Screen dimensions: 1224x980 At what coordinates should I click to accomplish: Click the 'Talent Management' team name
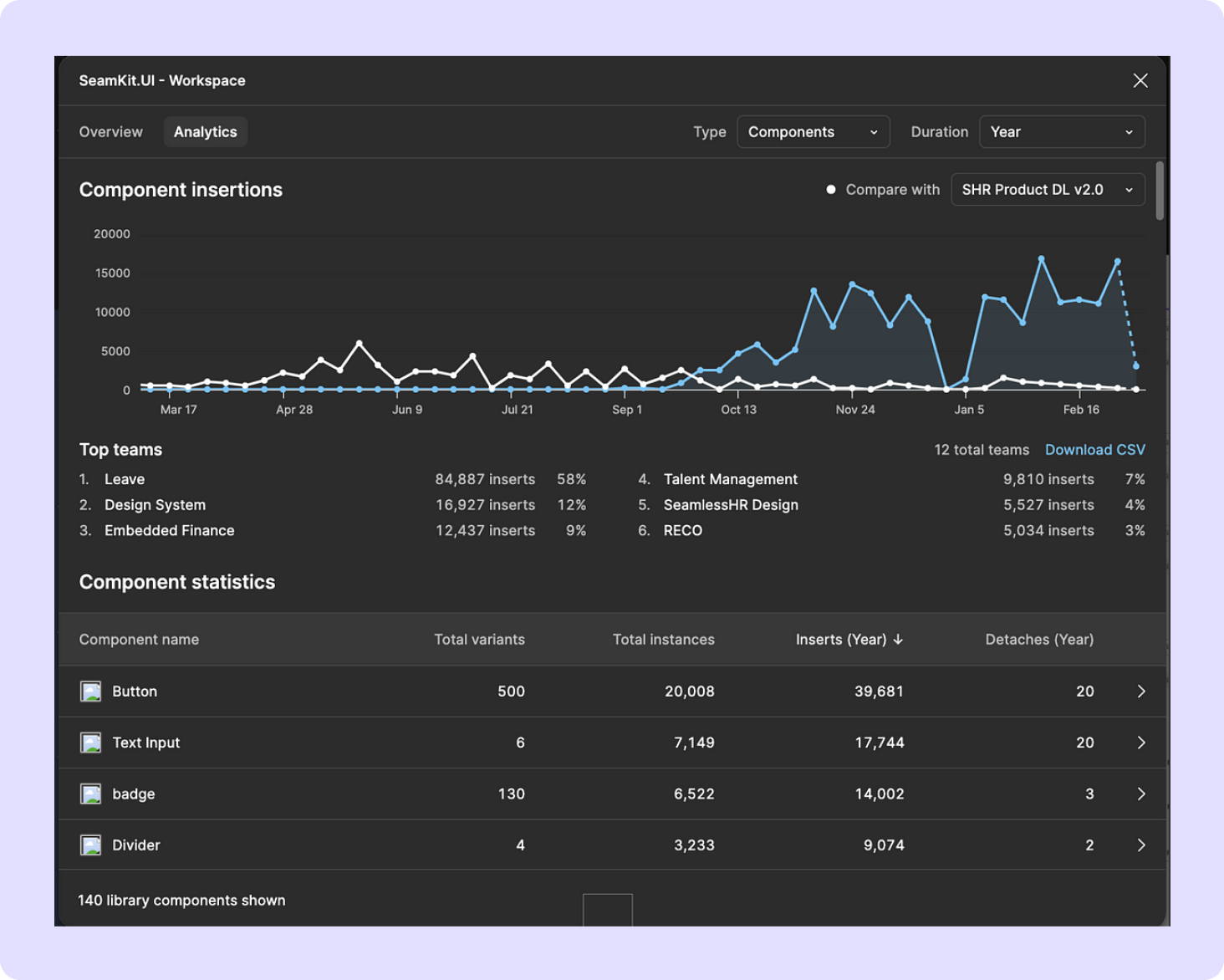731,479
